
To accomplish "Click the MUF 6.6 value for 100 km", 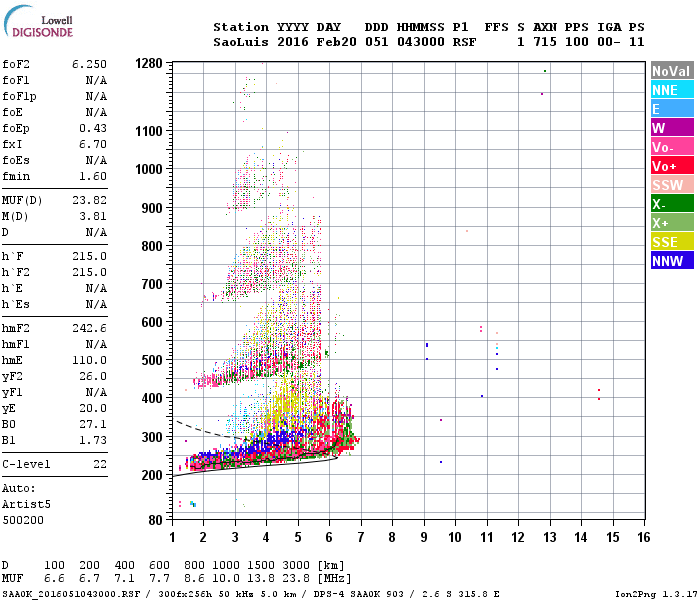I will 54,579.
